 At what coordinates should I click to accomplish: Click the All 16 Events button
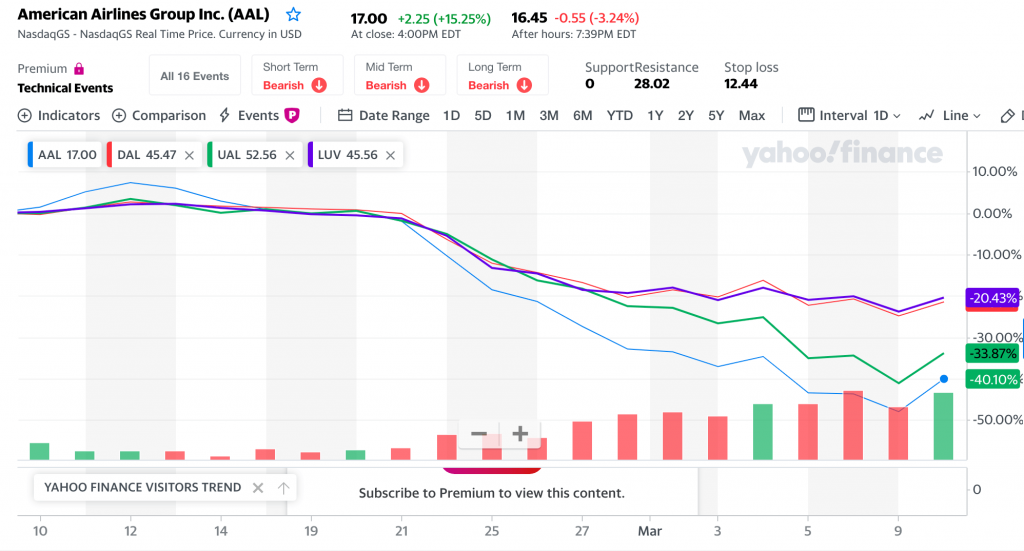point(195,76)
